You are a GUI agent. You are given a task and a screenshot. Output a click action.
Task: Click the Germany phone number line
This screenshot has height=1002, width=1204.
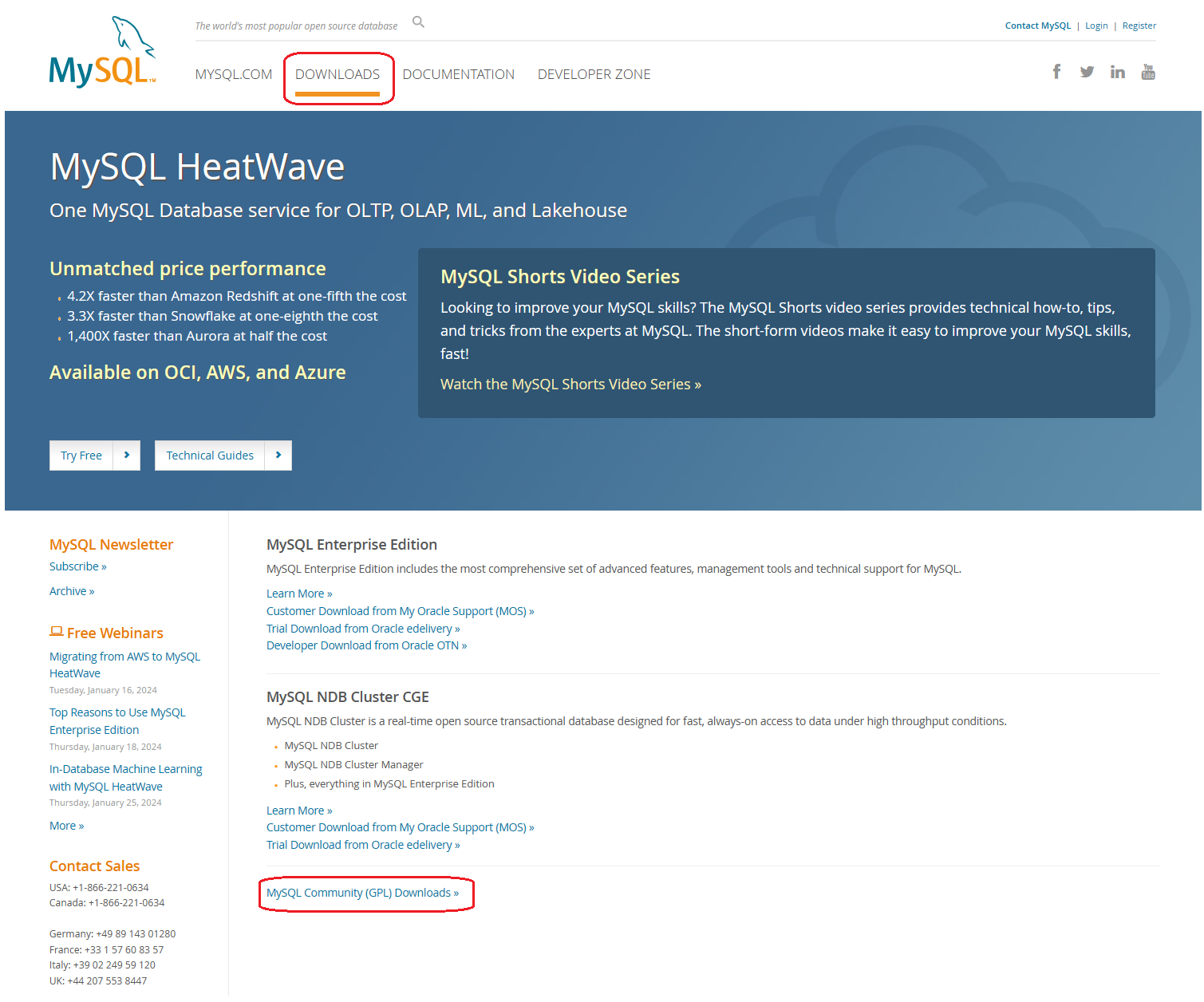click(x=113, y=933)
